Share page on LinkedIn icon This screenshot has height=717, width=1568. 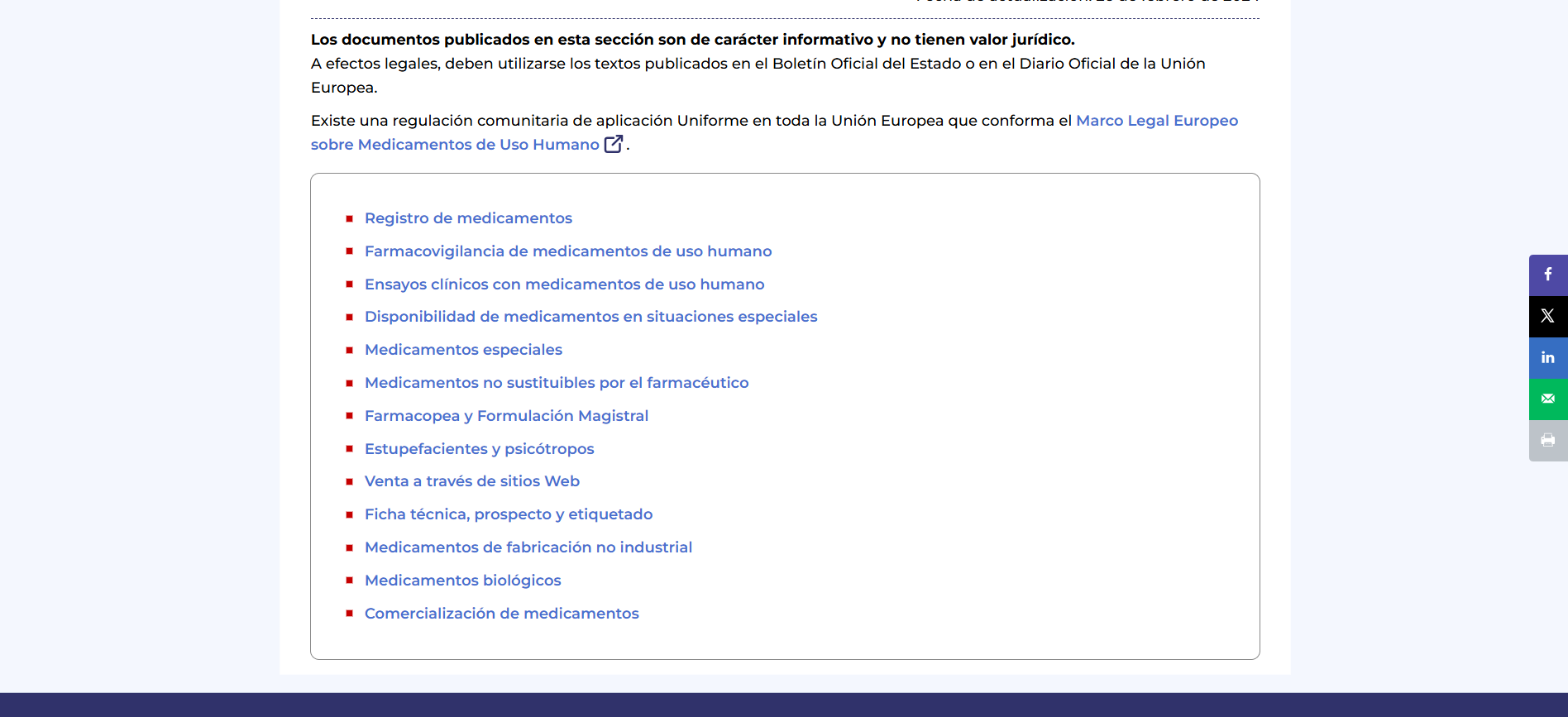tap(1548, 357)
